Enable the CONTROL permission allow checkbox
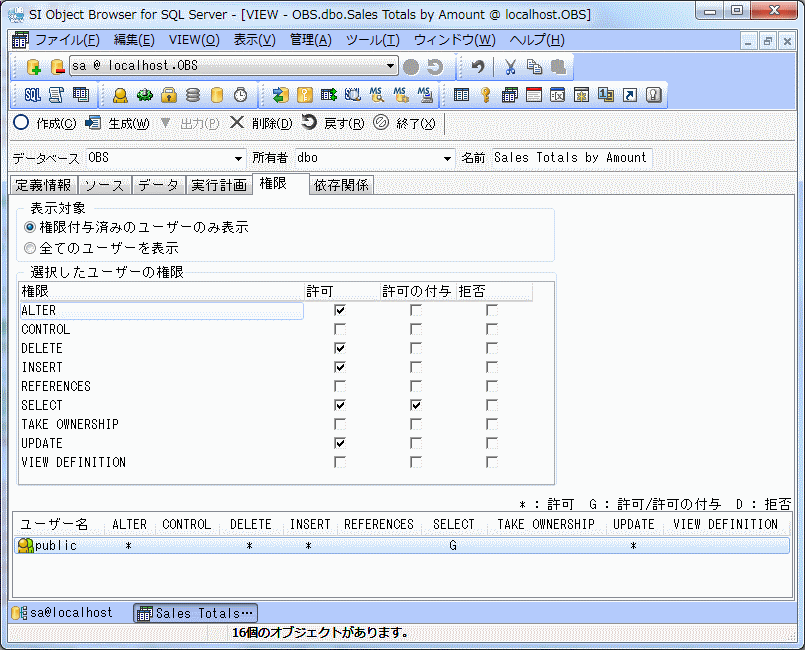Viewport: 805px width, 650px height. (340, 330)
